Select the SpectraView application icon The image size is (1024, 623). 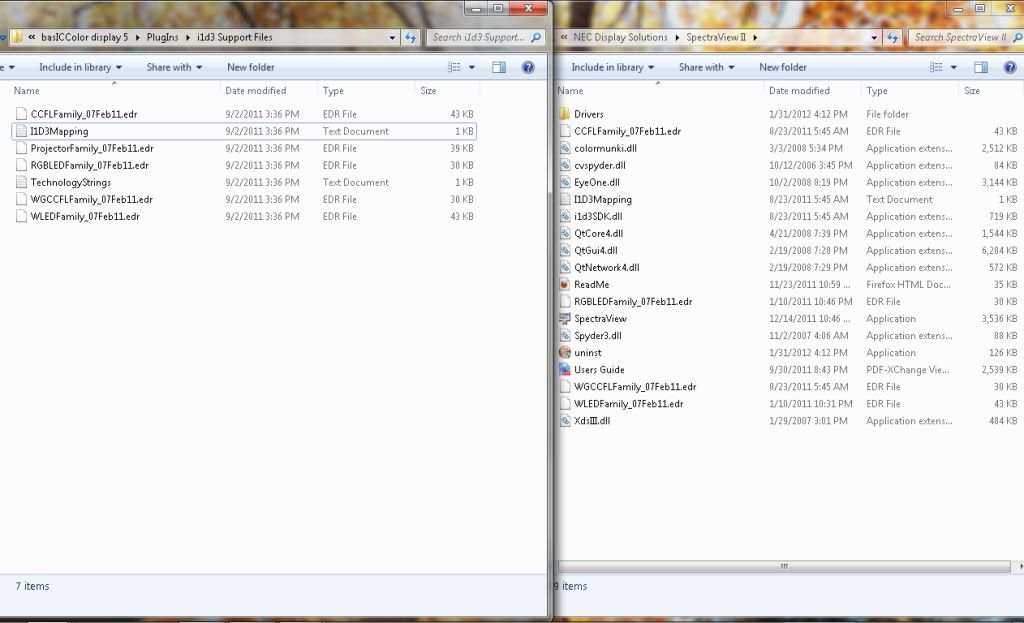565,319
